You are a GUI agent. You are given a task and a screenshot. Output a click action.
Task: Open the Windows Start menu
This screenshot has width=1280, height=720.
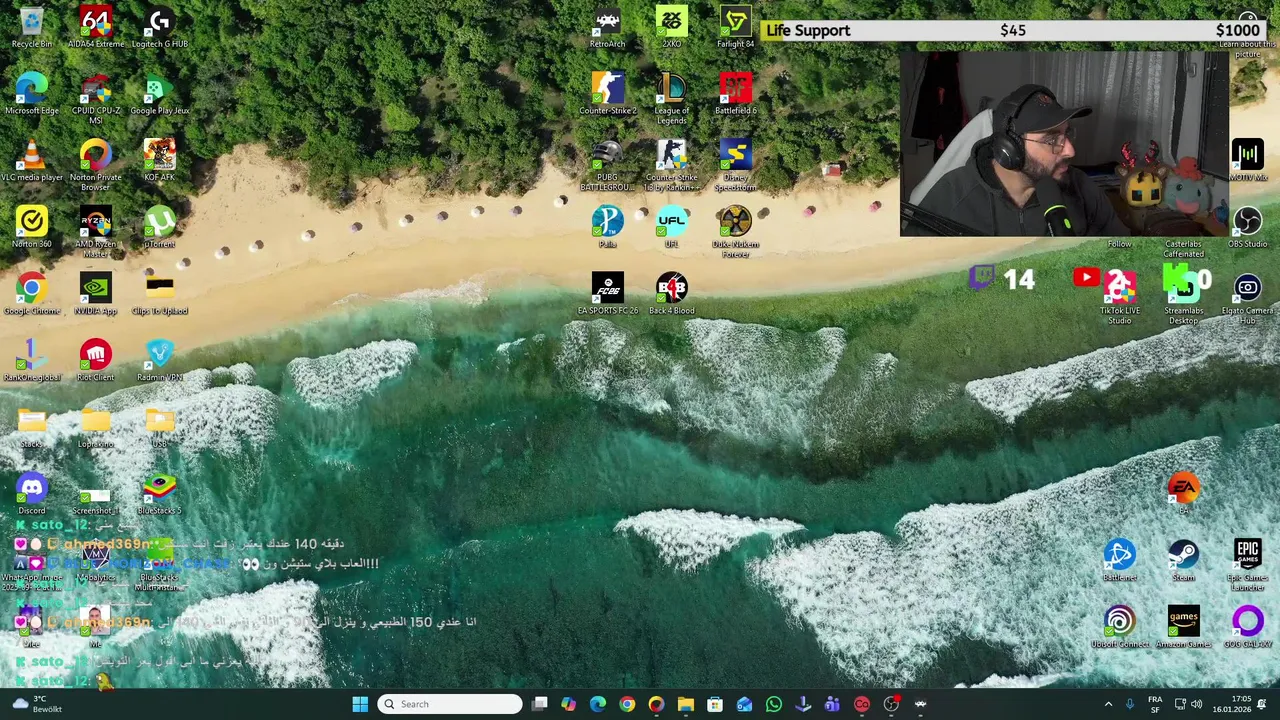pyautogui.click(x=360, y=704)
